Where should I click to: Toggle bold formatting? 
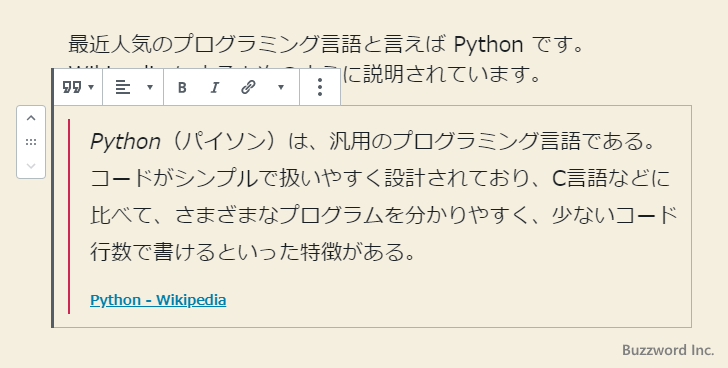[182, 87]
